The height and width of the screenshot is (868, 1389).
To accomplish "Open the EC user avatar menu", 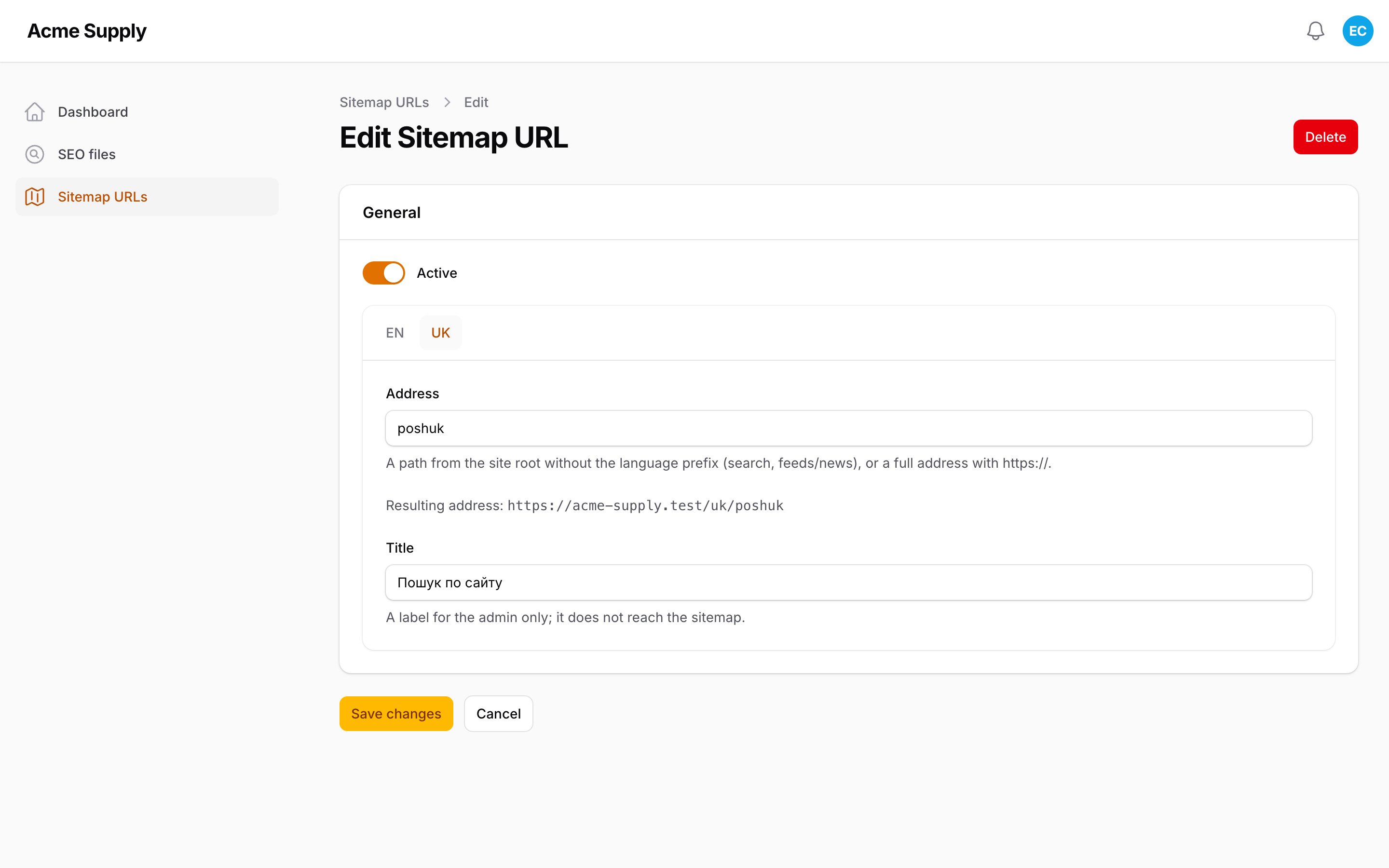I will pos(1358,31).
